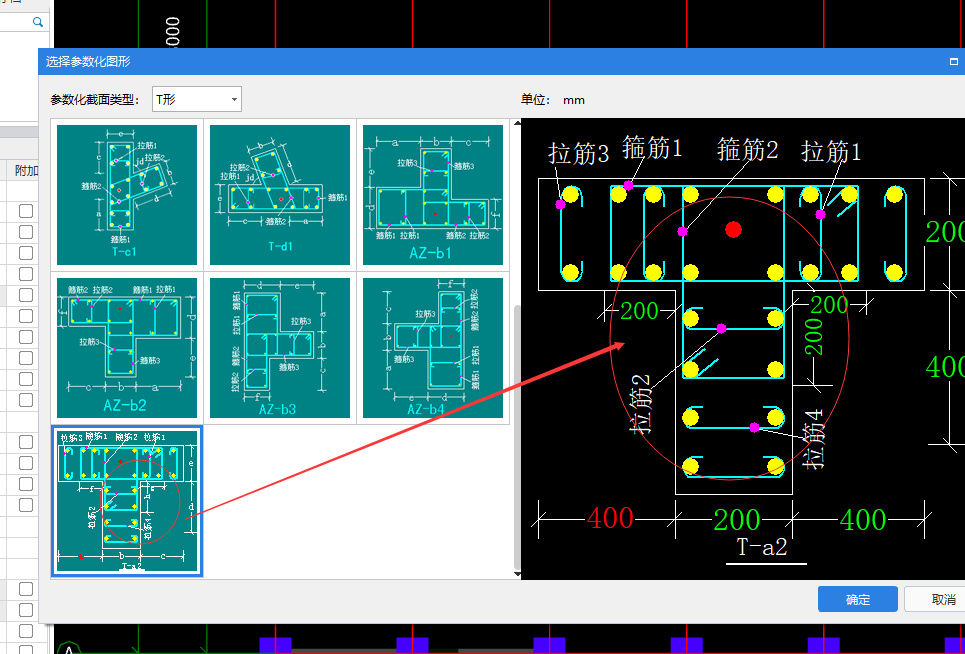Click the 单位: mm label
Viewport: 965px width, 654px height.
[553, 100]
